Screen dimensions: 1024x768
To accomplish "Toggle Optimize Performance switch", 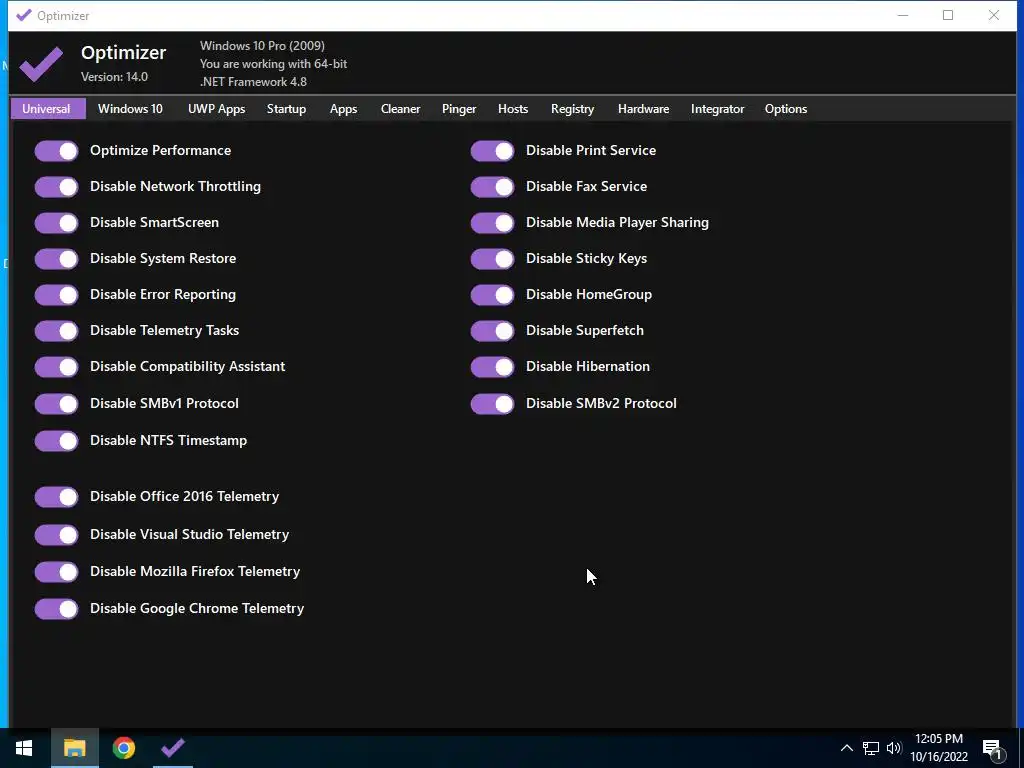I will click(56, 151).
